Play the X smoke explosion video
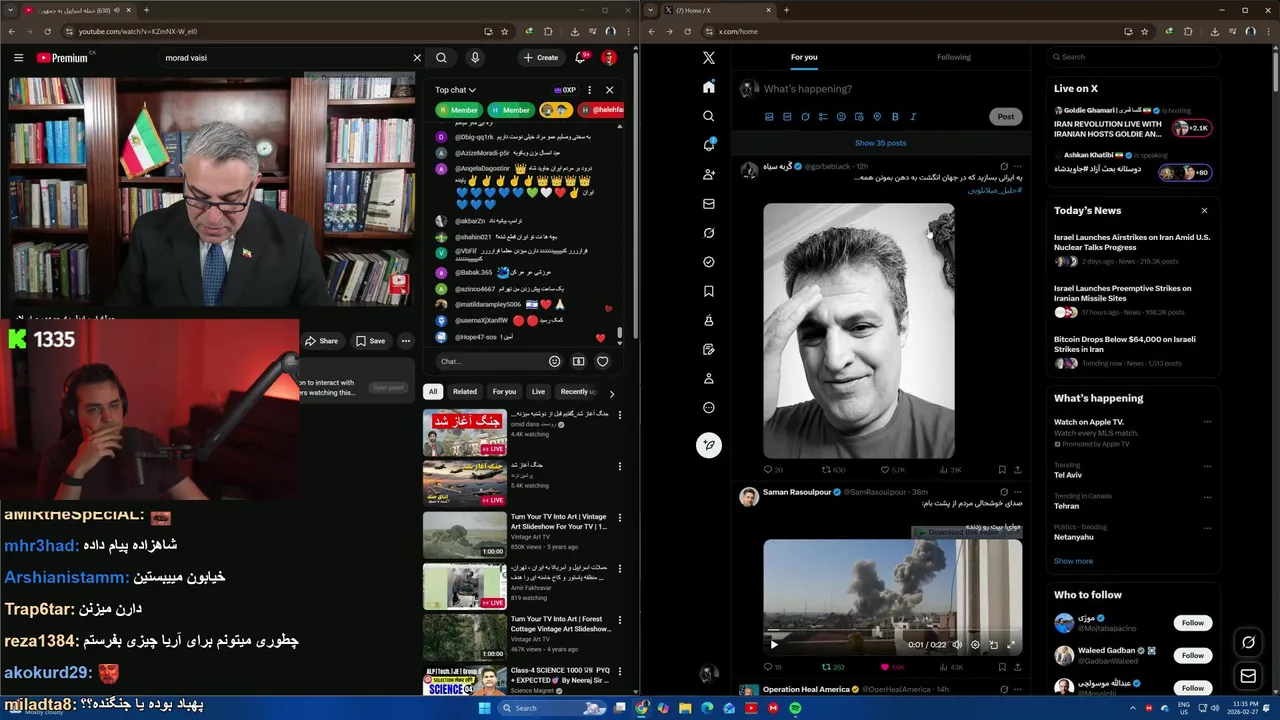 [x=773, y=645]
